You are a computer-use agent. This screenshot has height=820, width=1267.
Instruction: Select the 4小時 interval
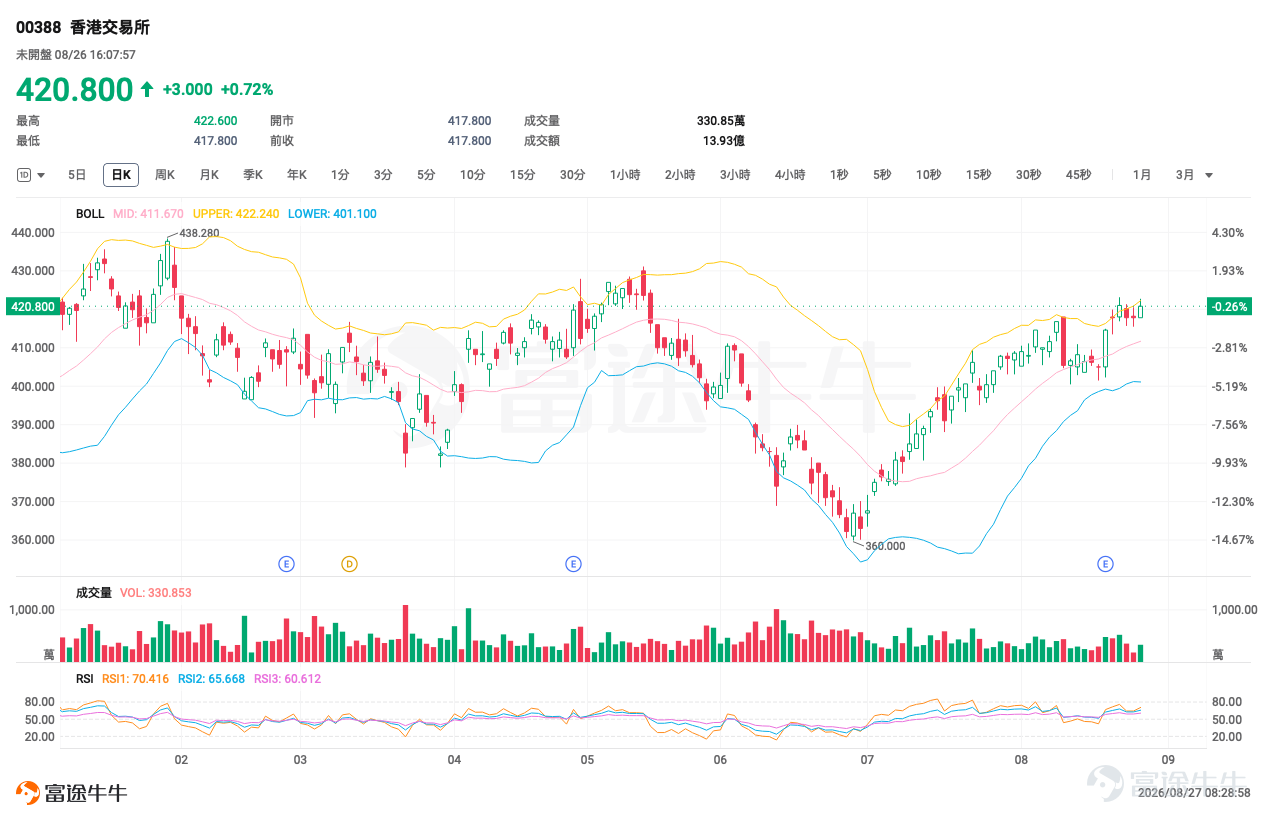click(x=790, y=175)
